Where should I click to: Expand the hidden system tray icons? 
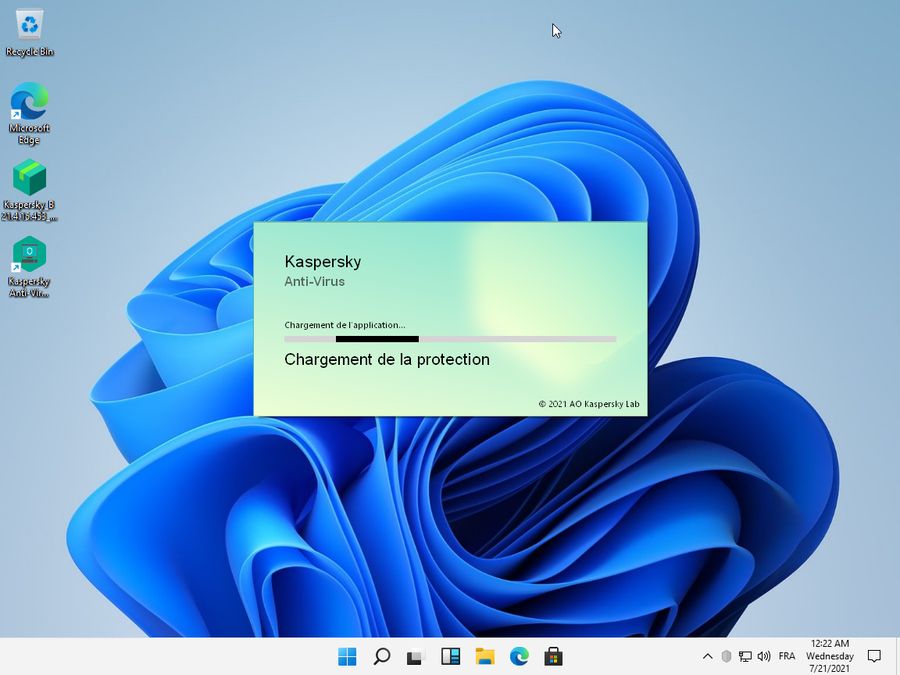(x=708, y=656)
